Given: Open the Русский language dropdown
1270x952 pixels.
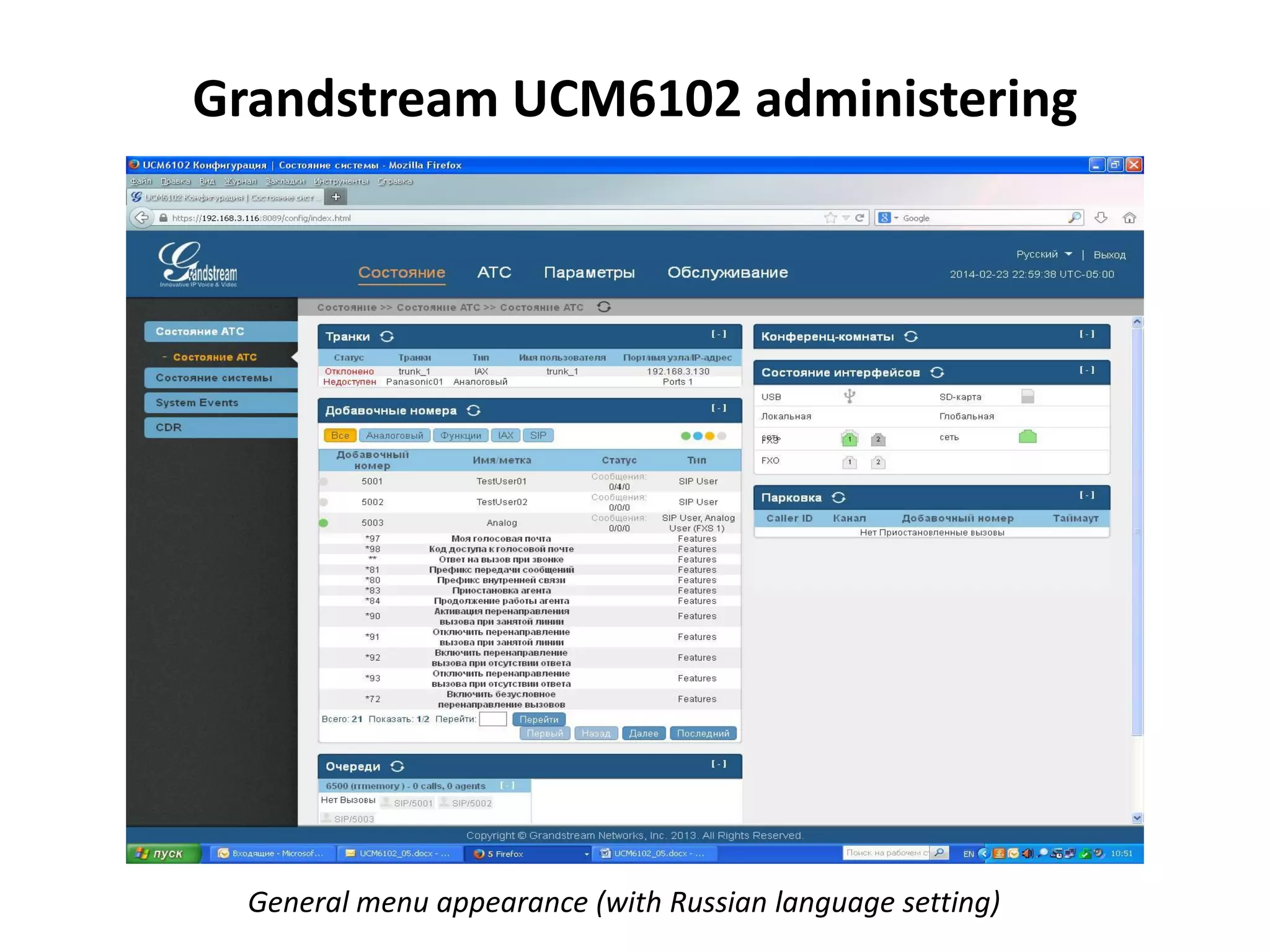Looking at the screenshot, I should click(x=1044, y=254).
